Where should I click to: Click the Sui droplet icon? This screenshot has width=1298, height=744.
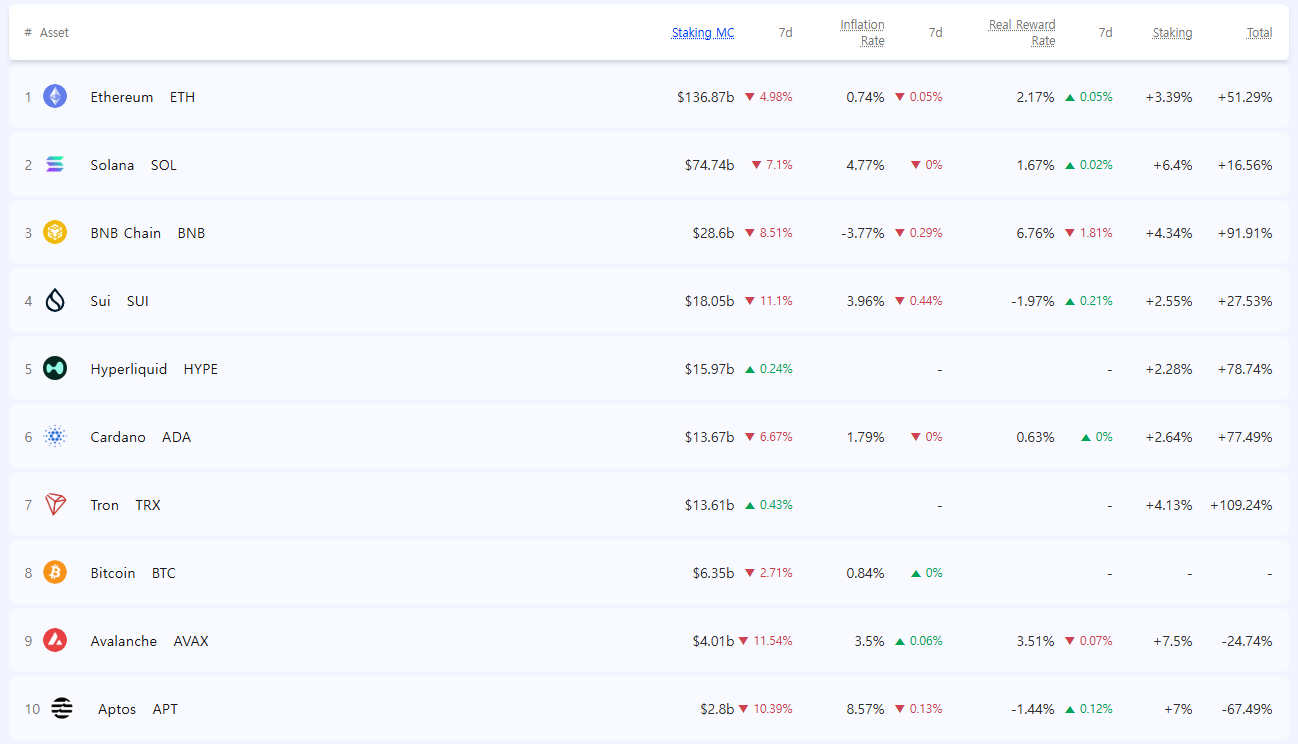pyautogui.click(x=55, y=301)
